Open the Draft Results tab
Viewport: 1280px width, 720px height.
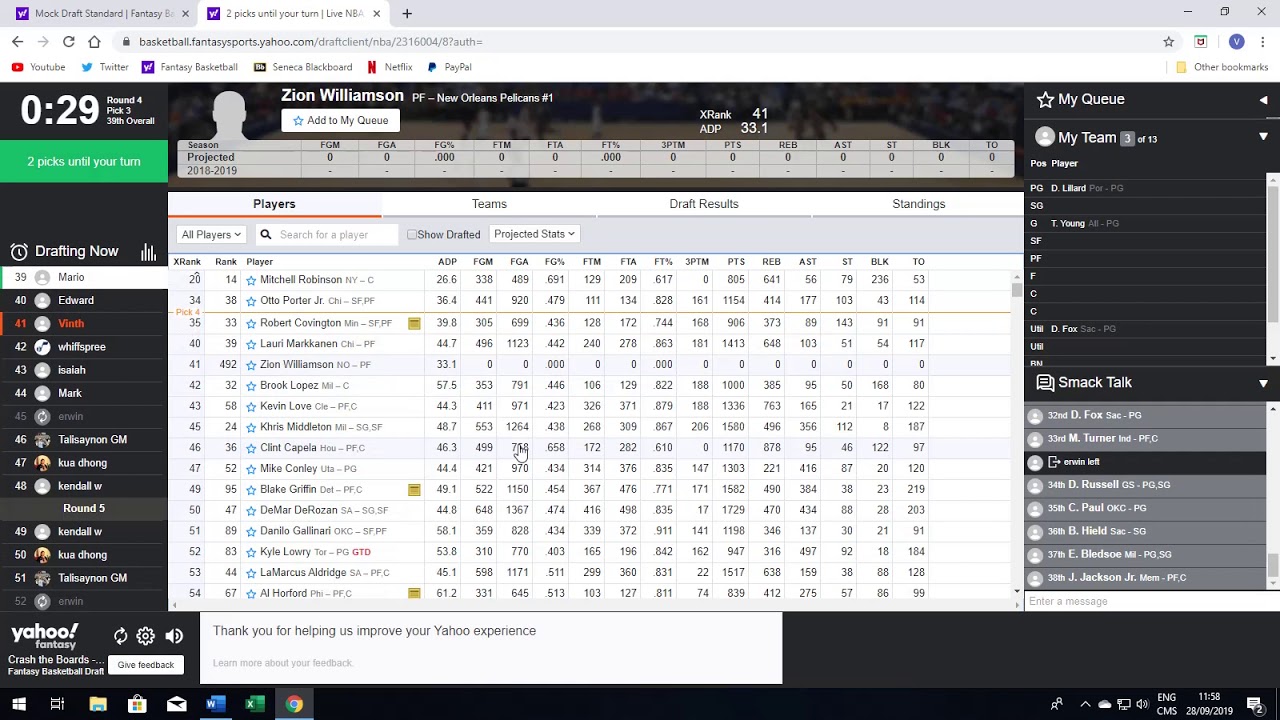(x=704, y=204)
